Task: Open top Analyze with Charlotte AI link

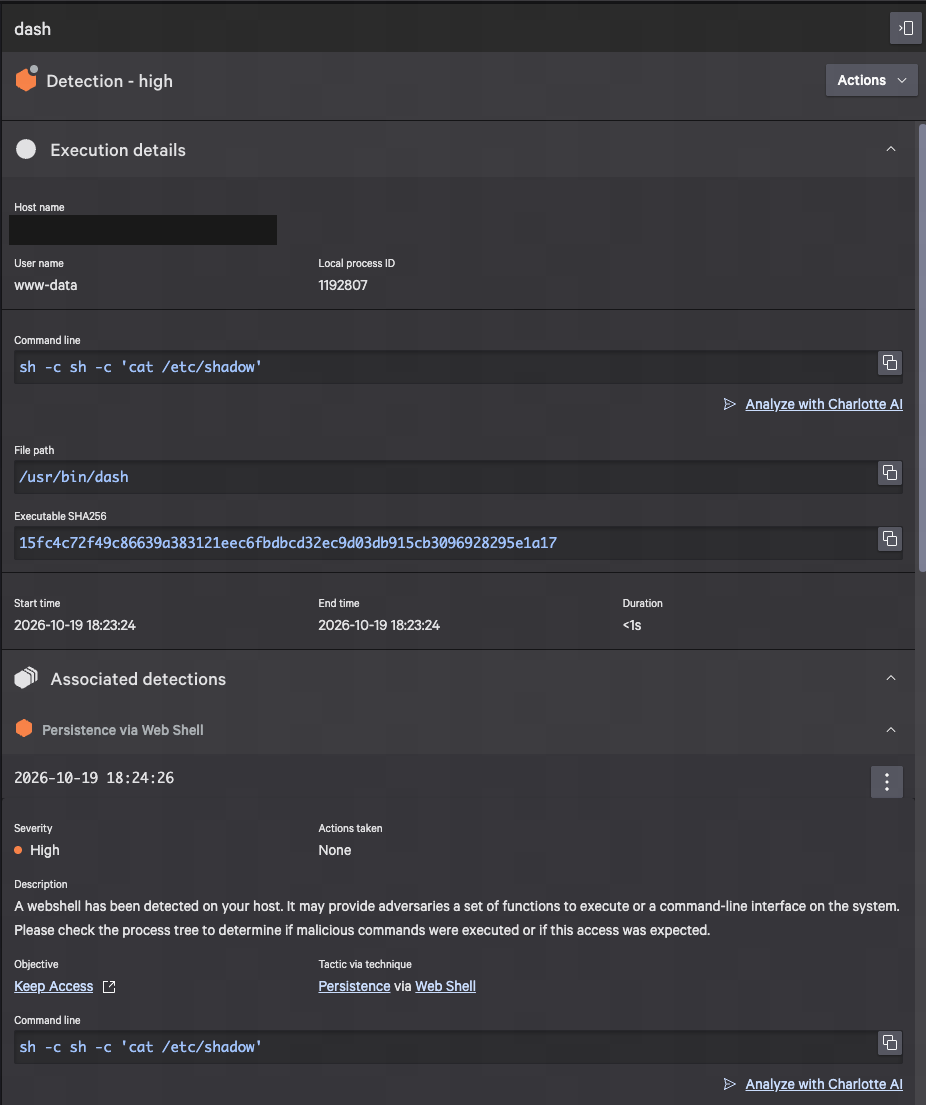Action: [824, 404]
